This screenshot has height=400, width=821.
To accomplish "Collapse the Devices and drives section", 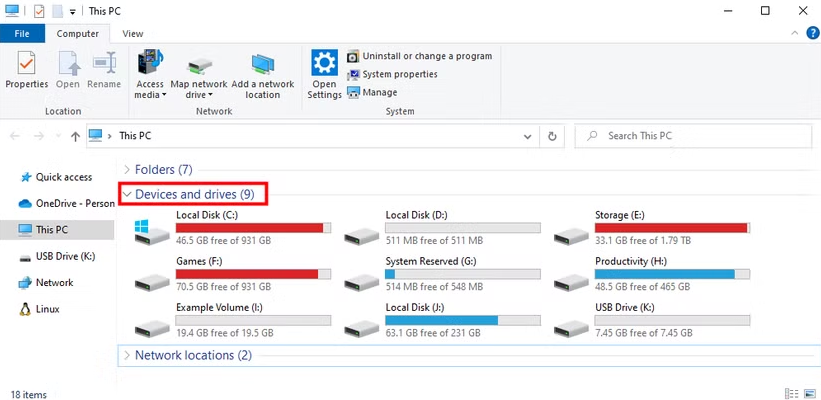I will tap(126, 194).
